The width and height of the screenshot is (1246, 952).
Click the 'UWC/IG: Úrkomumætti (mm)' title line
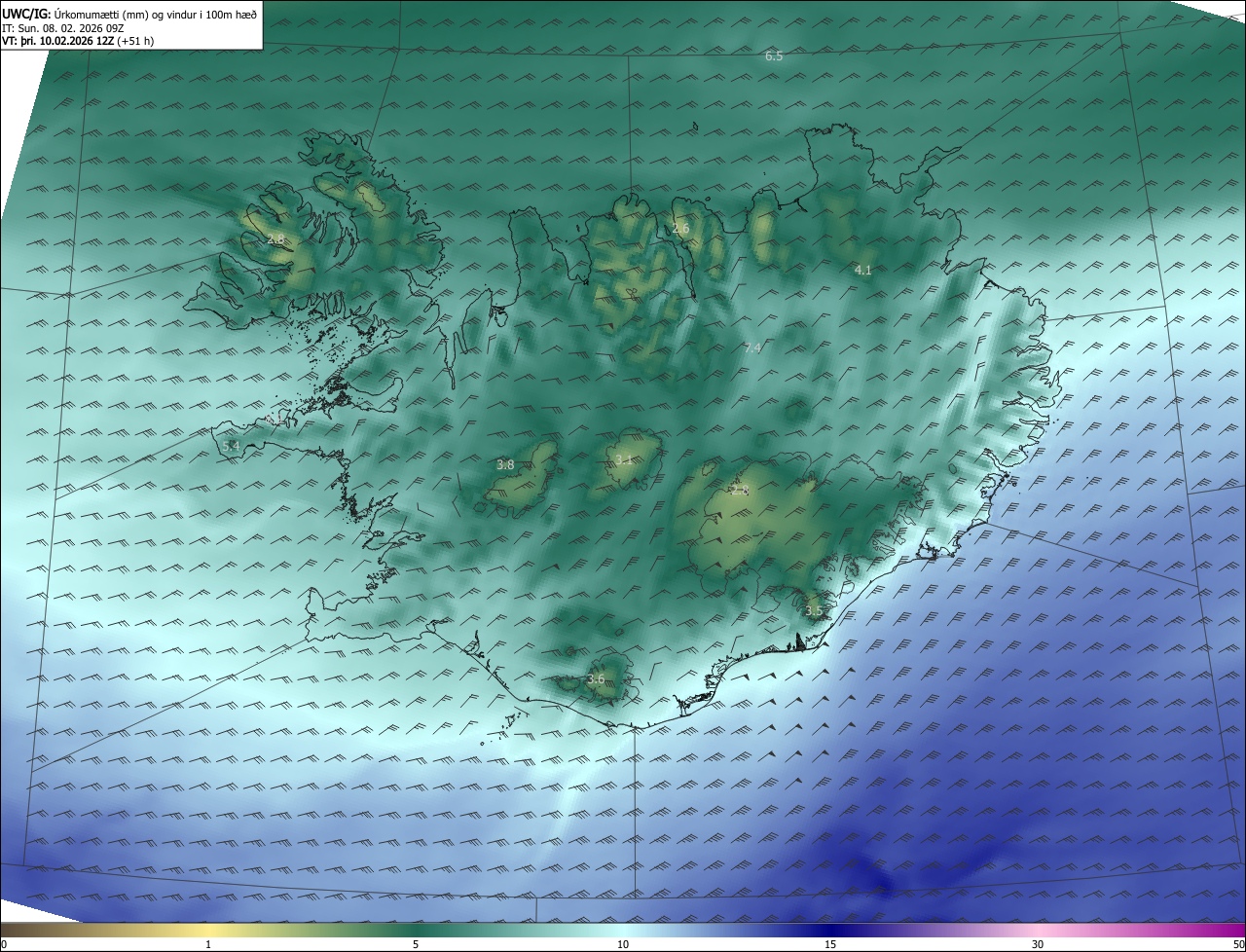click(x=129, y=14)
